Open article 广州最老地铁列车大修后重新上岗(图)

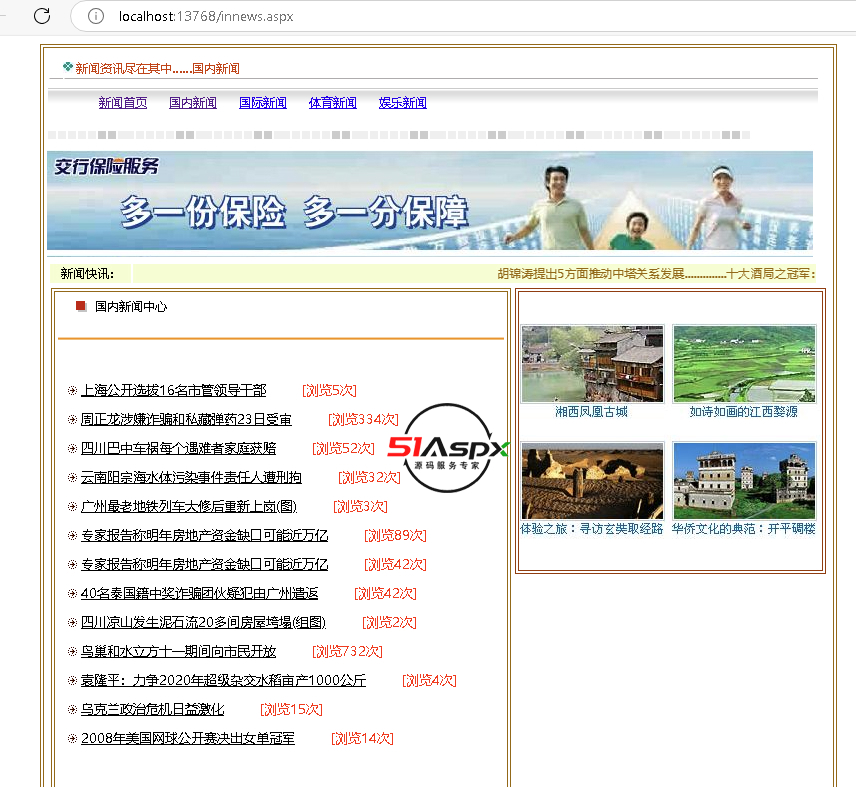click(189, 506)
